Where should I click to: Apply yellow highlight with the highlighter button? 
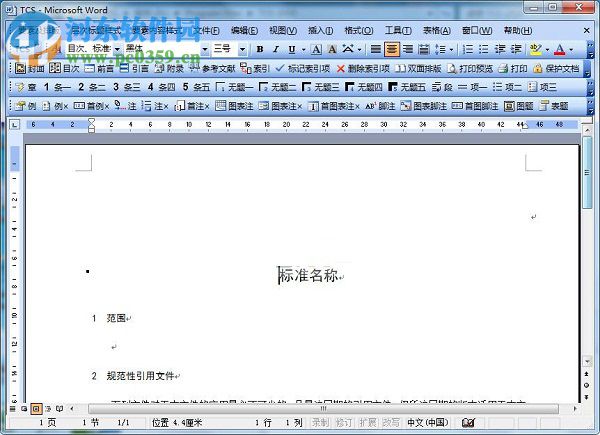click(536, 49)
